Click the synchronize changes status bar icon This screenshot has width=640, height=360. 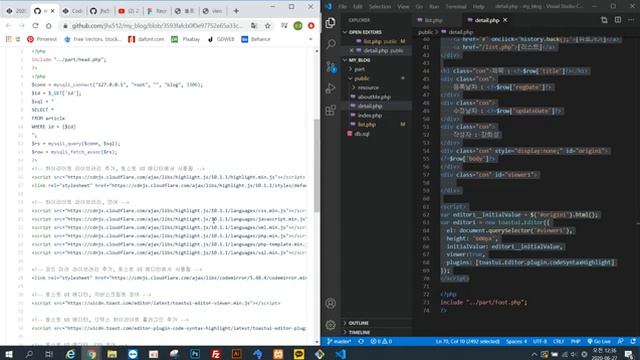361,341
